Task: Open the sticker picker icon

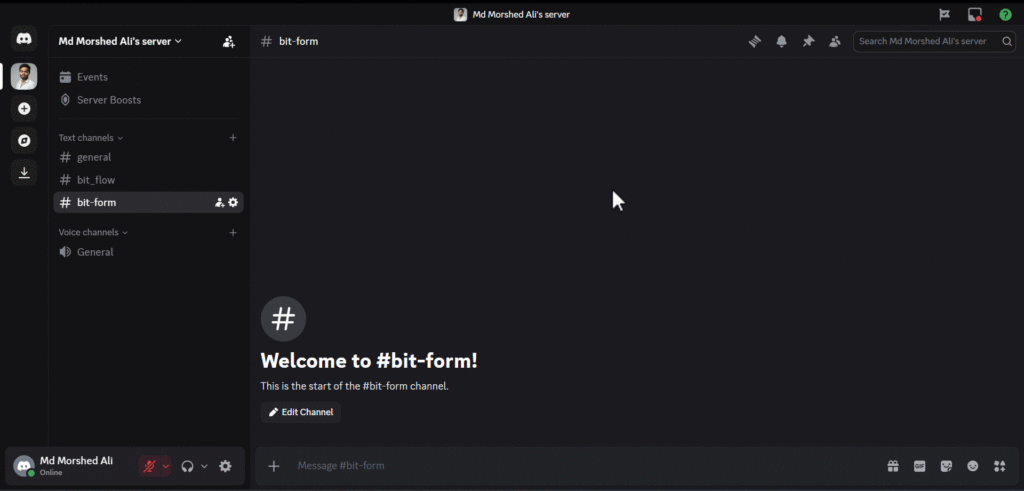Action: tap(946, 466)
